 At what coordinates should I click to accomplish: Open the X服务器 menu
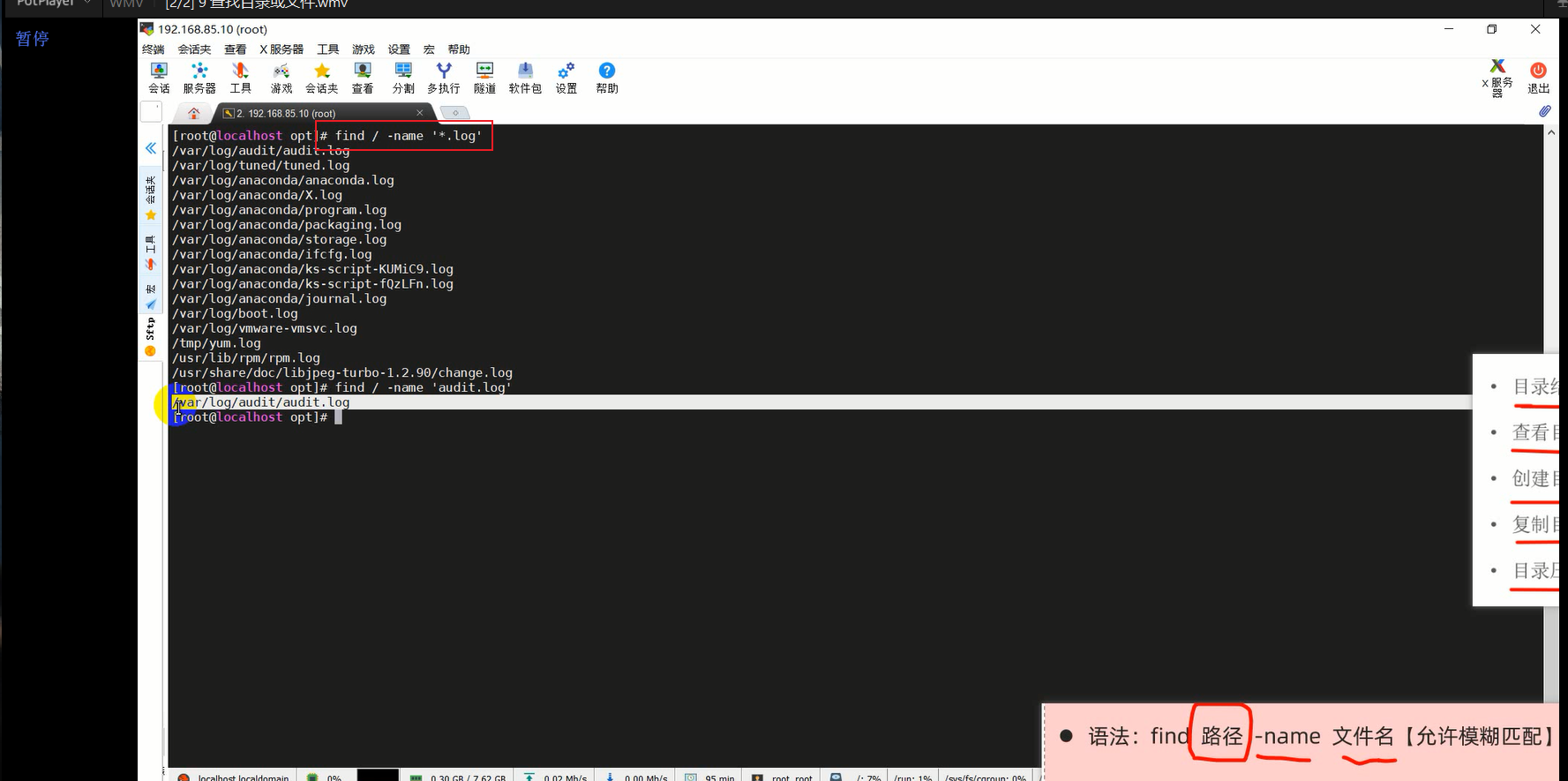click(281, 49)
